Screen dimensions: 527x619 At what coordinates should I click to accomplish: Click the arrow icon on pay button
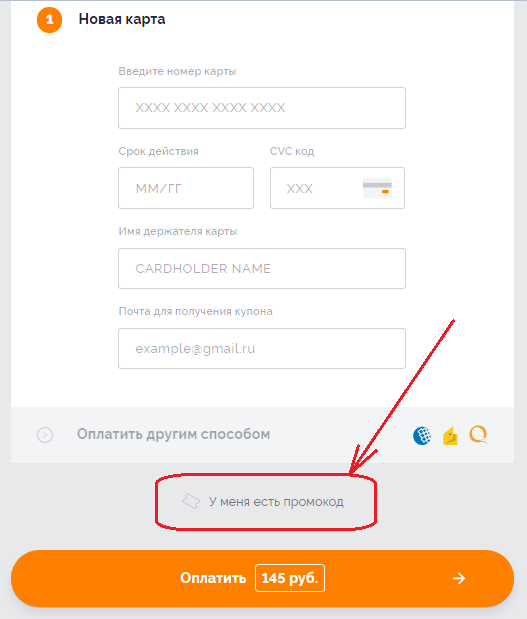pos(459,578)
